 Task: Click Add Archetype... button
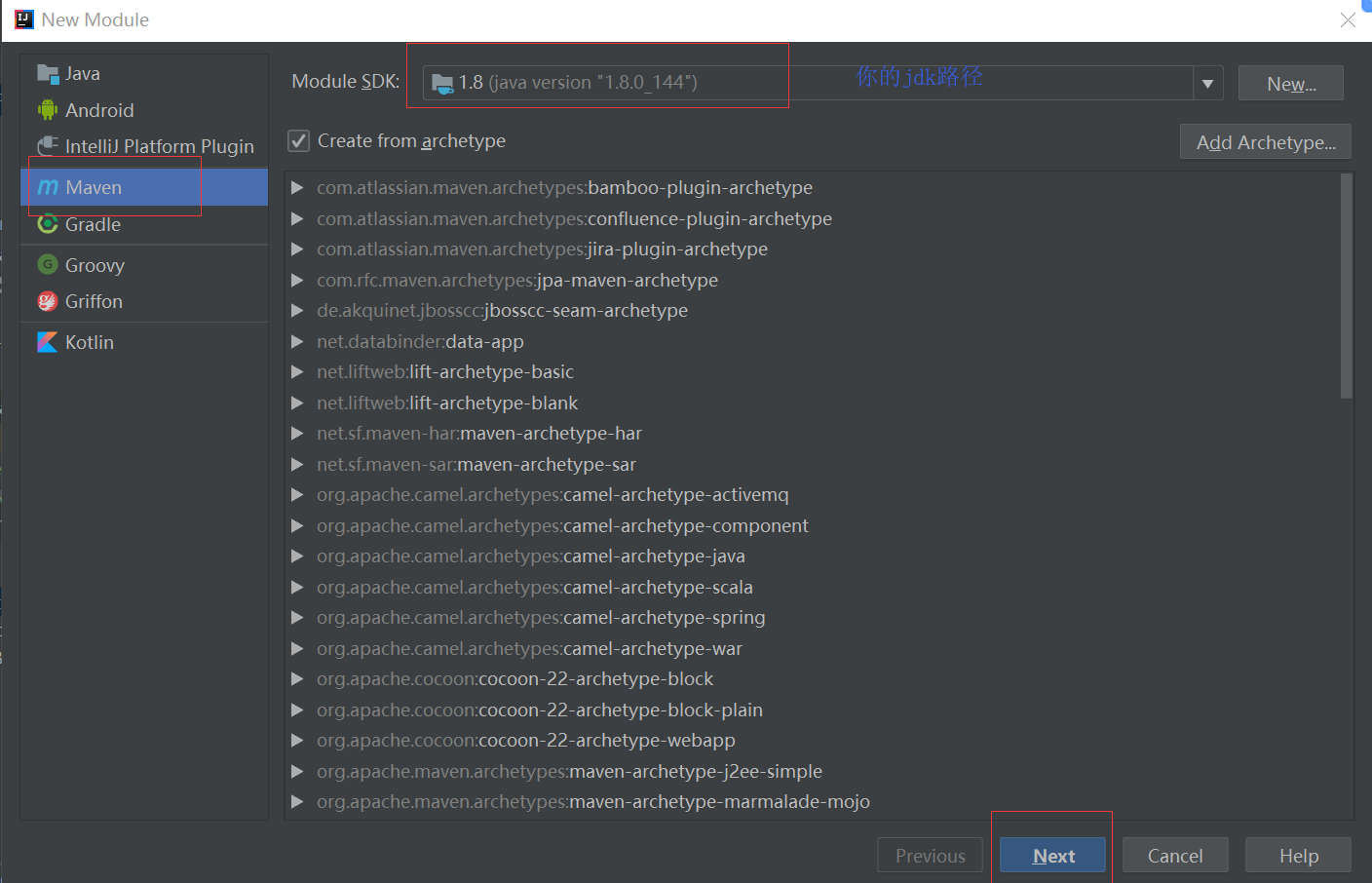pos(1265,141)
